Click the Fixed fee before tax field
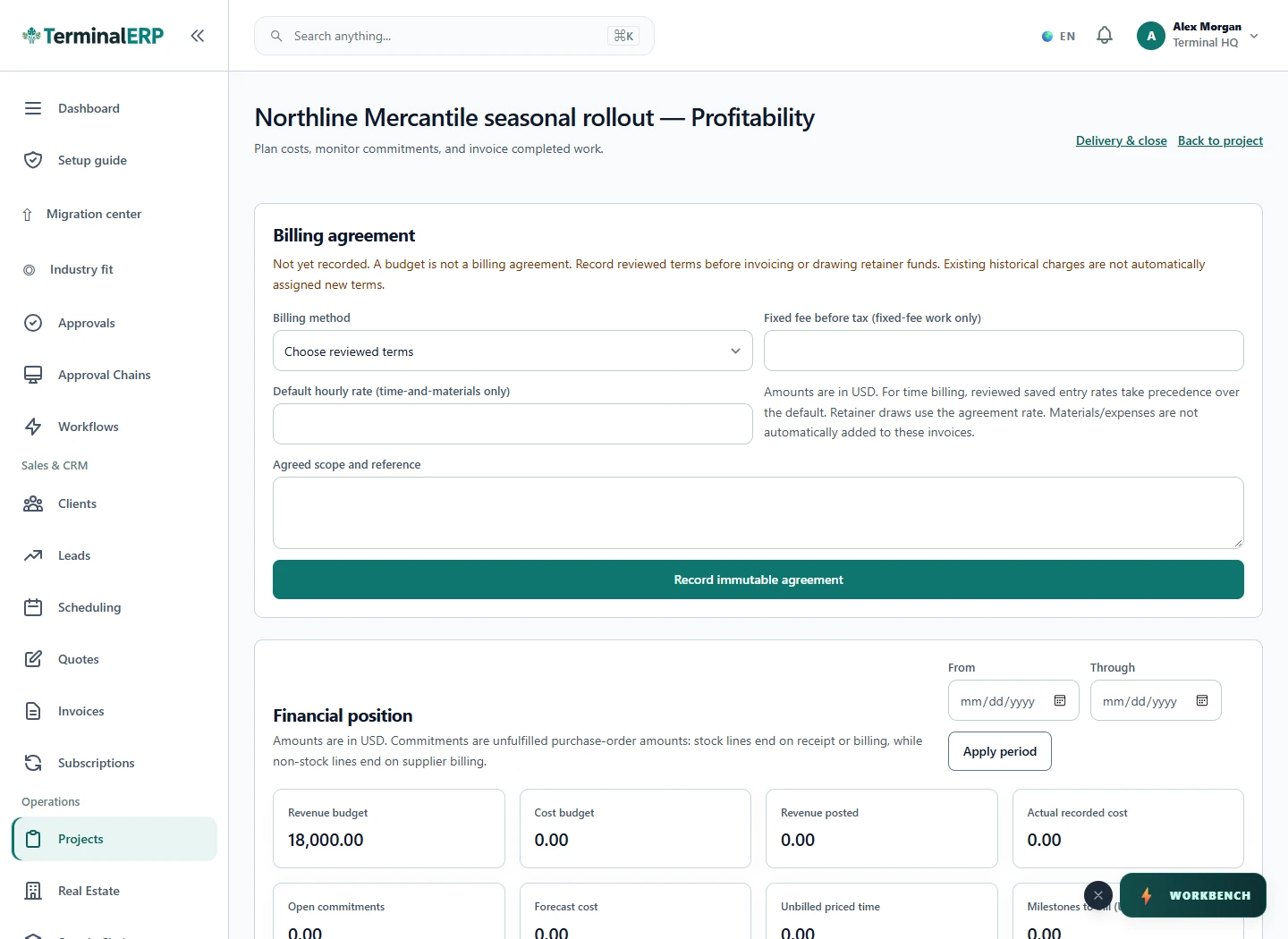 (x=1004, y=351)
